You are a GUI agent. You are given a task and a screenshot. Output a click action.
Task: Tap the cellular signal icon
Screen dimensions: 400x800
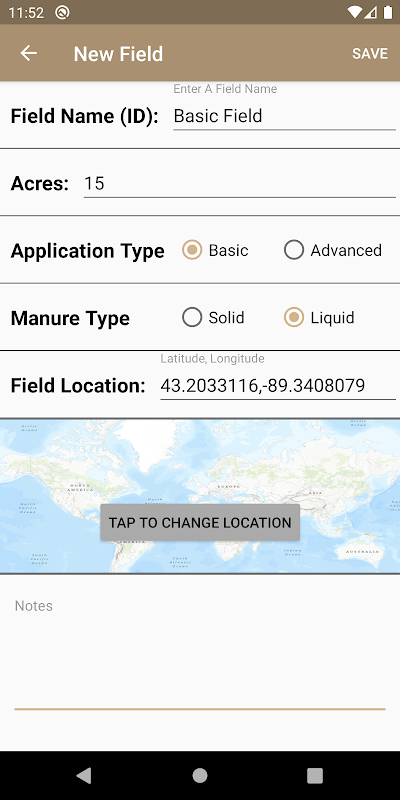pyautogui.click(x=371, y=12)
